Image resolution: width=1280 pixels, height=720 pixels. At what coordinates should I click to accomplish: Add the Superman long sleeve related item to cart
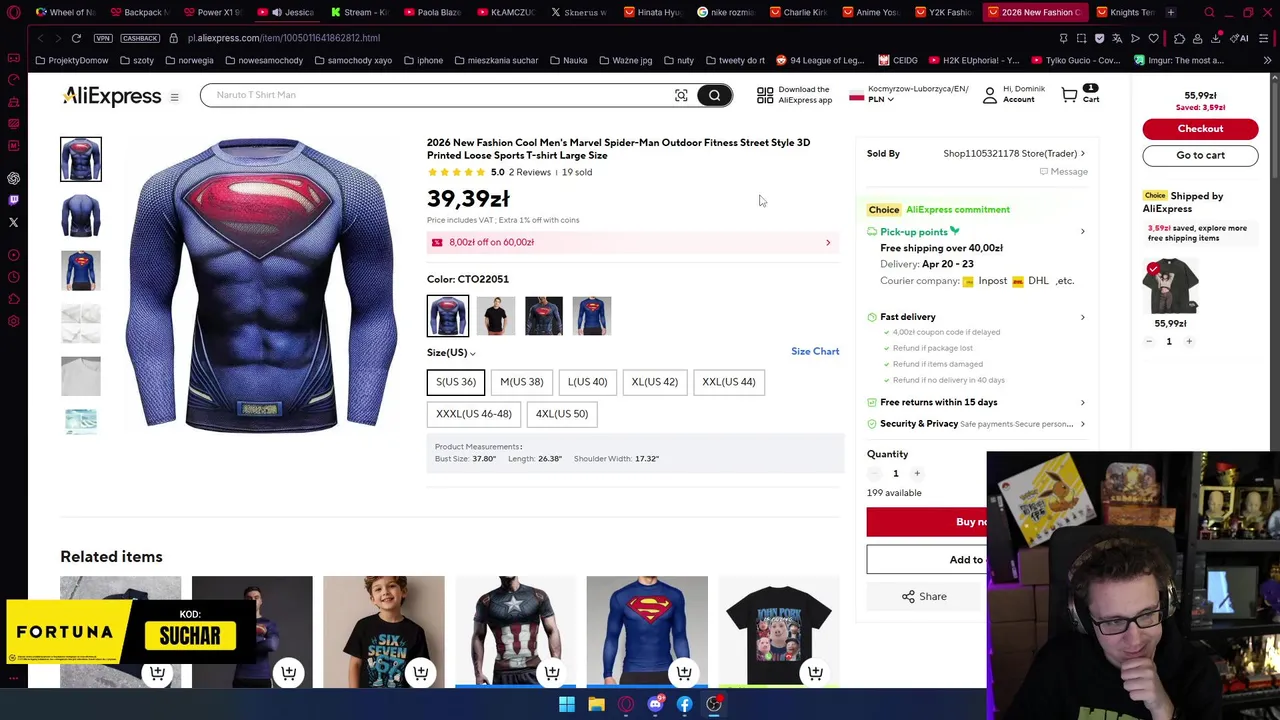(684, 673)
